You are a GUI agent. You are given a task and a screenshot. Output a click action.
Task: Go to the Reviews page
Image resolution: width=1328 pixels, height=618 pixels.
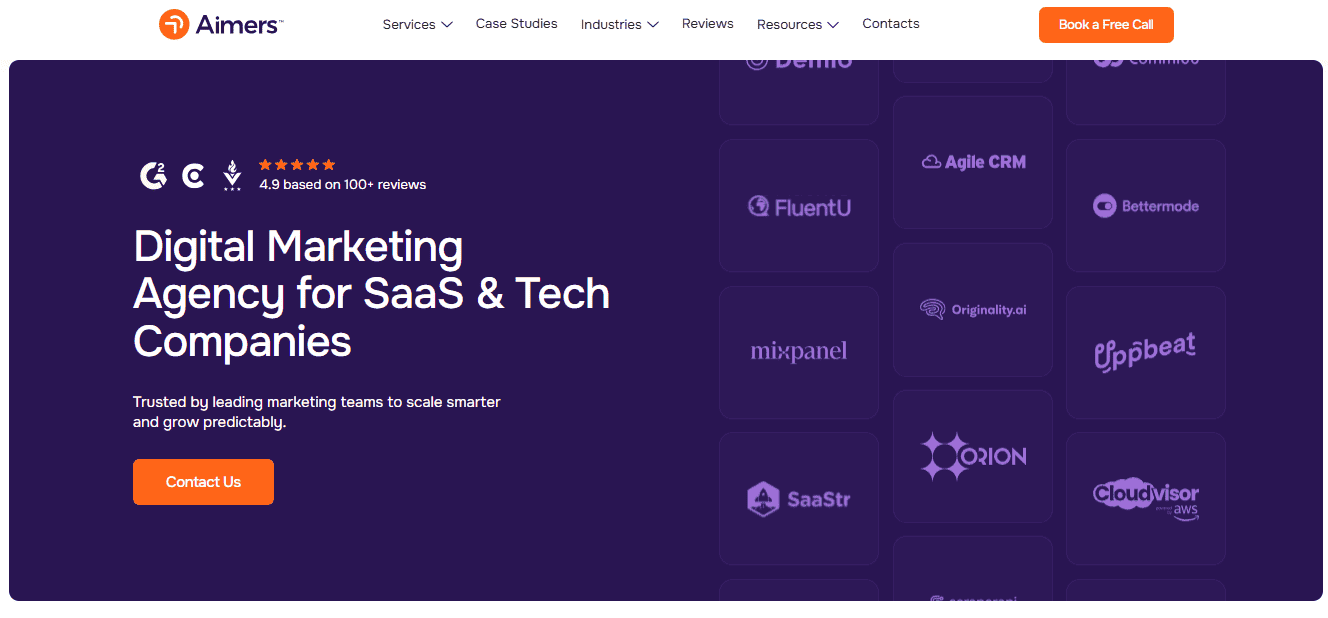tap(707, 23)
